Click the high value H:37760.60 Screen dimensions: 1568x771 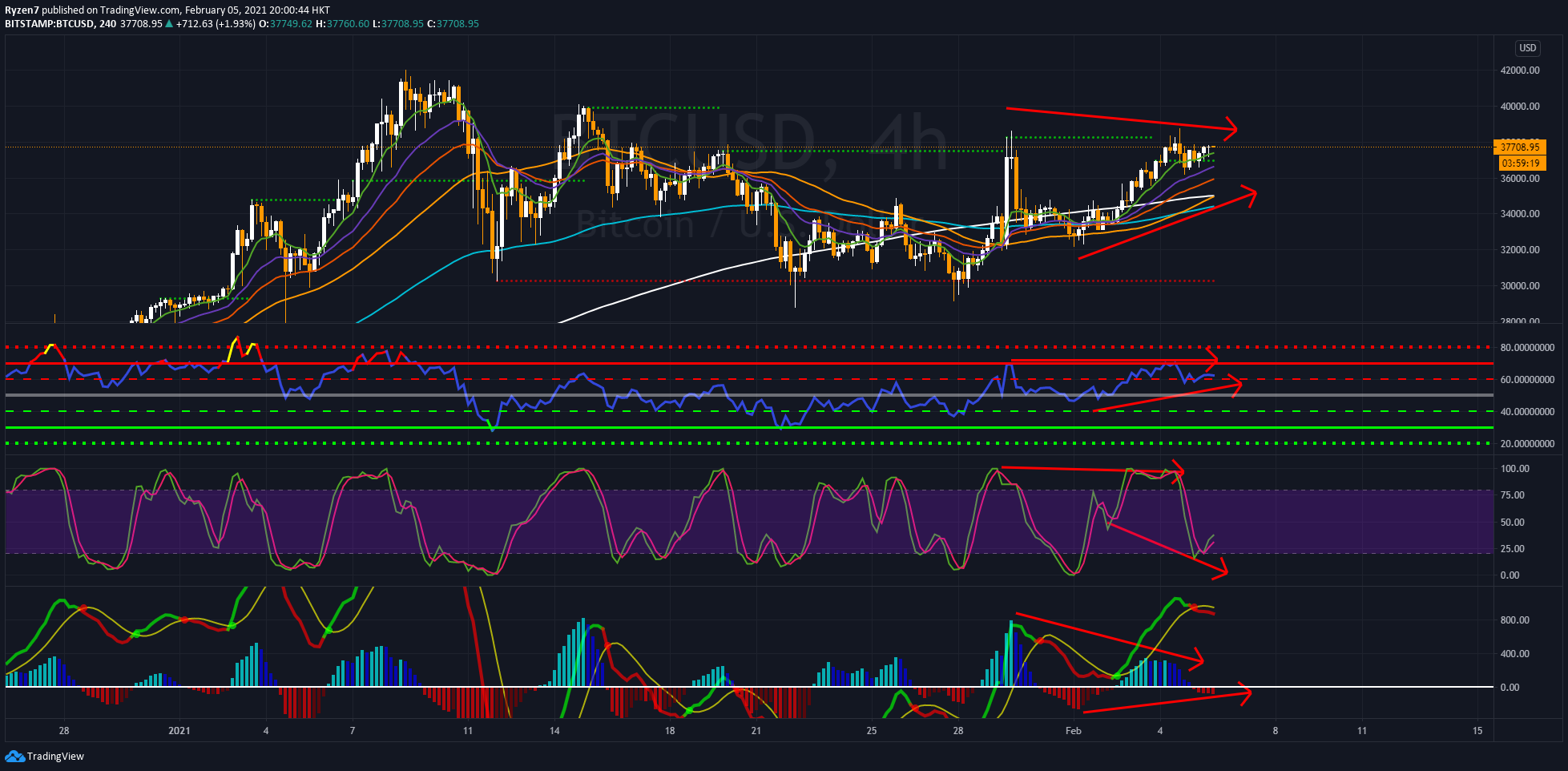click(x=343, y=24)
